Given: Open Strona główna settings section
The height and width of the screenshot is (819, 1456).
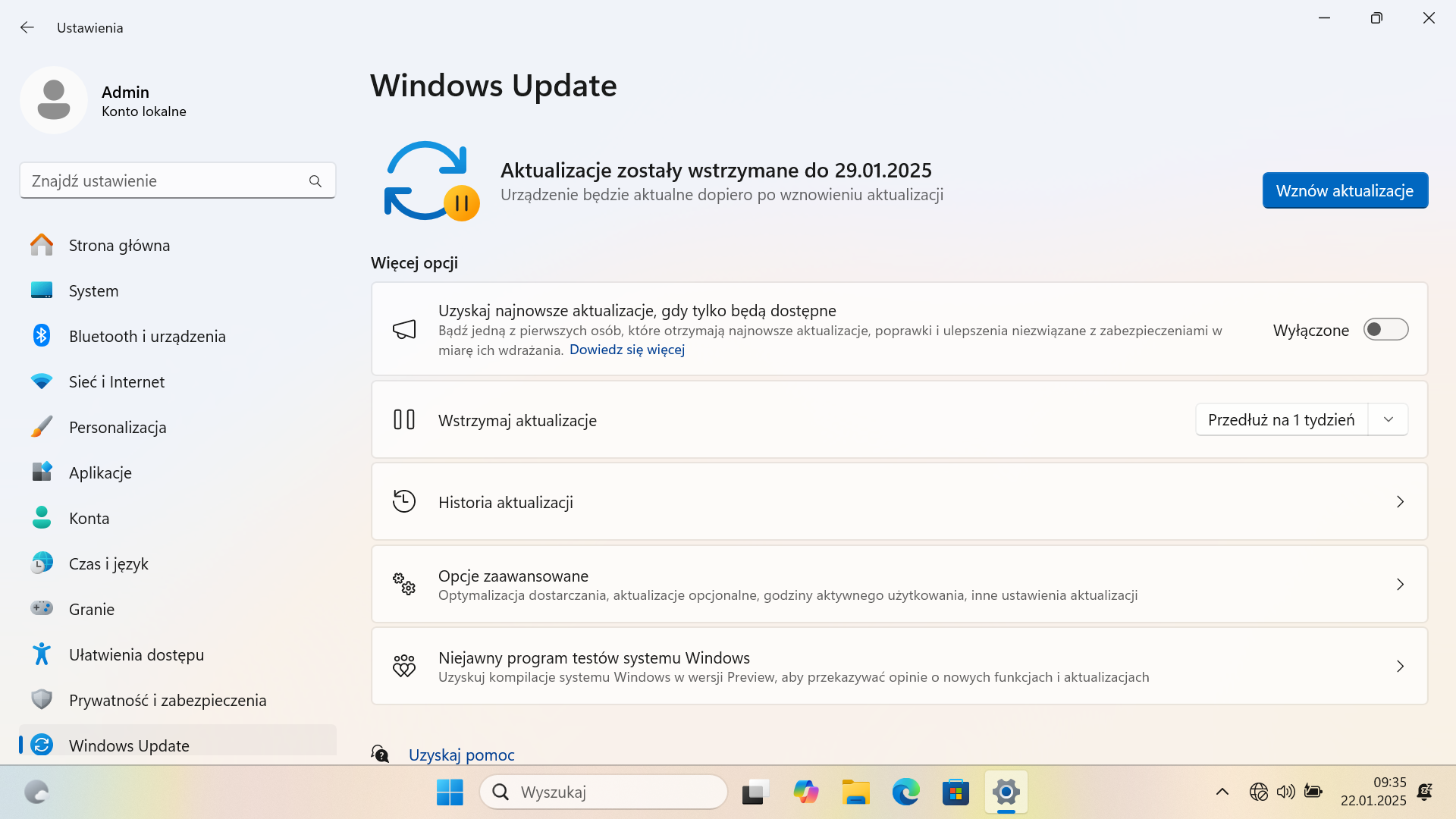Looking at the screenshot, I should [119, 245].
